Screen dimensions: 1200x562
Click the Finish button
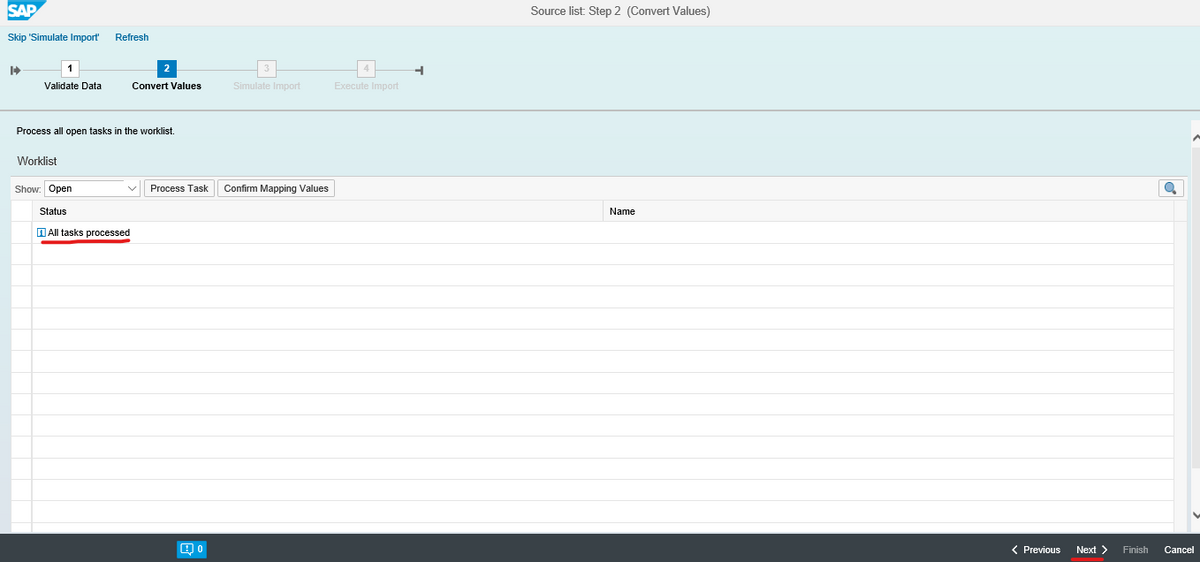coord(1135,550)
